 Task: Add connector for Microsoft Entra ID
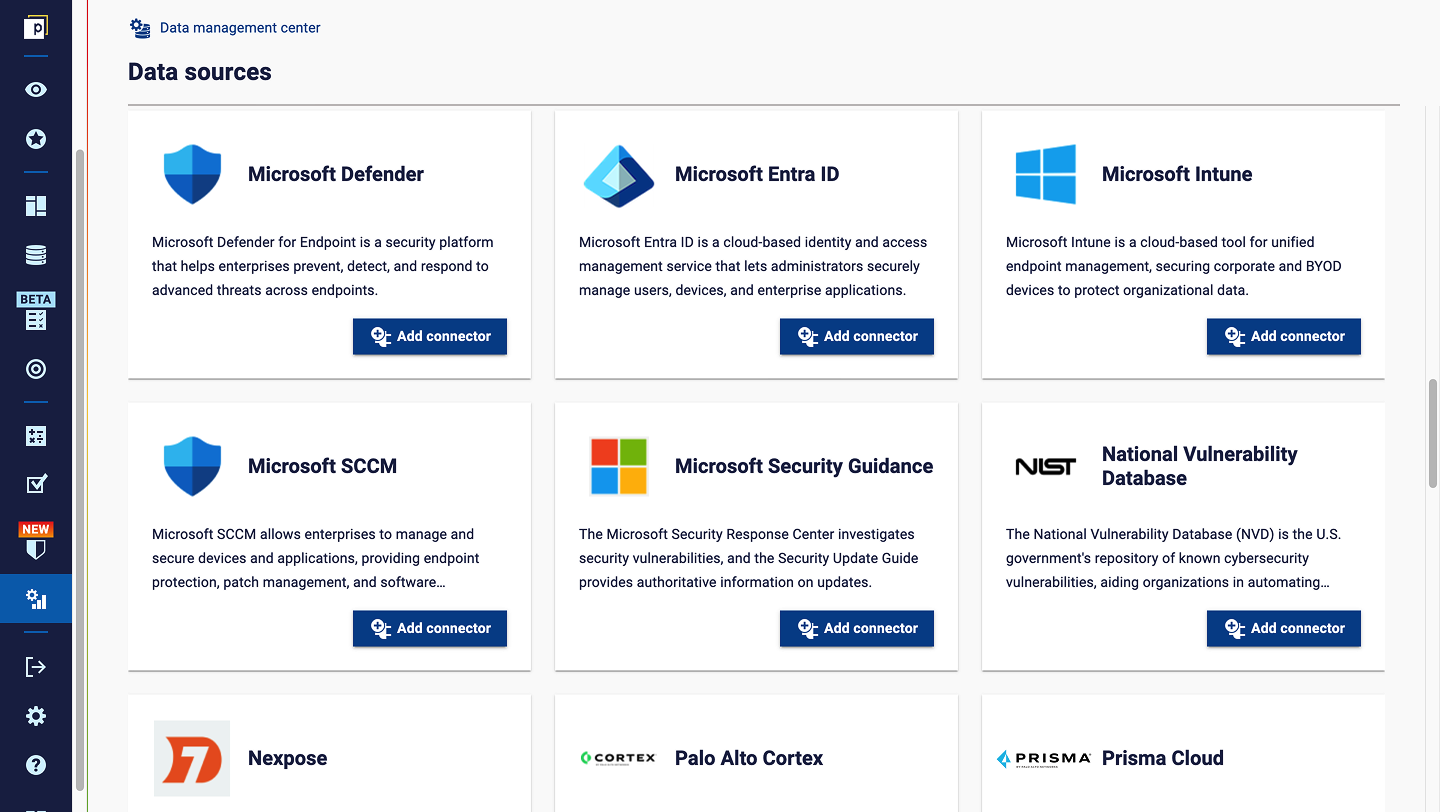pos(857,336)
